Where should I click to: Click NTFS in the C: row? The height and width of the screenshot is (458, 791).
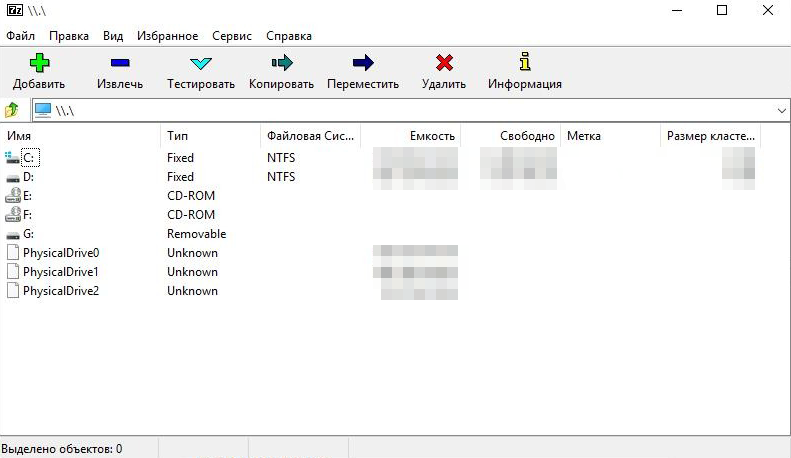(x=281, y=158)
